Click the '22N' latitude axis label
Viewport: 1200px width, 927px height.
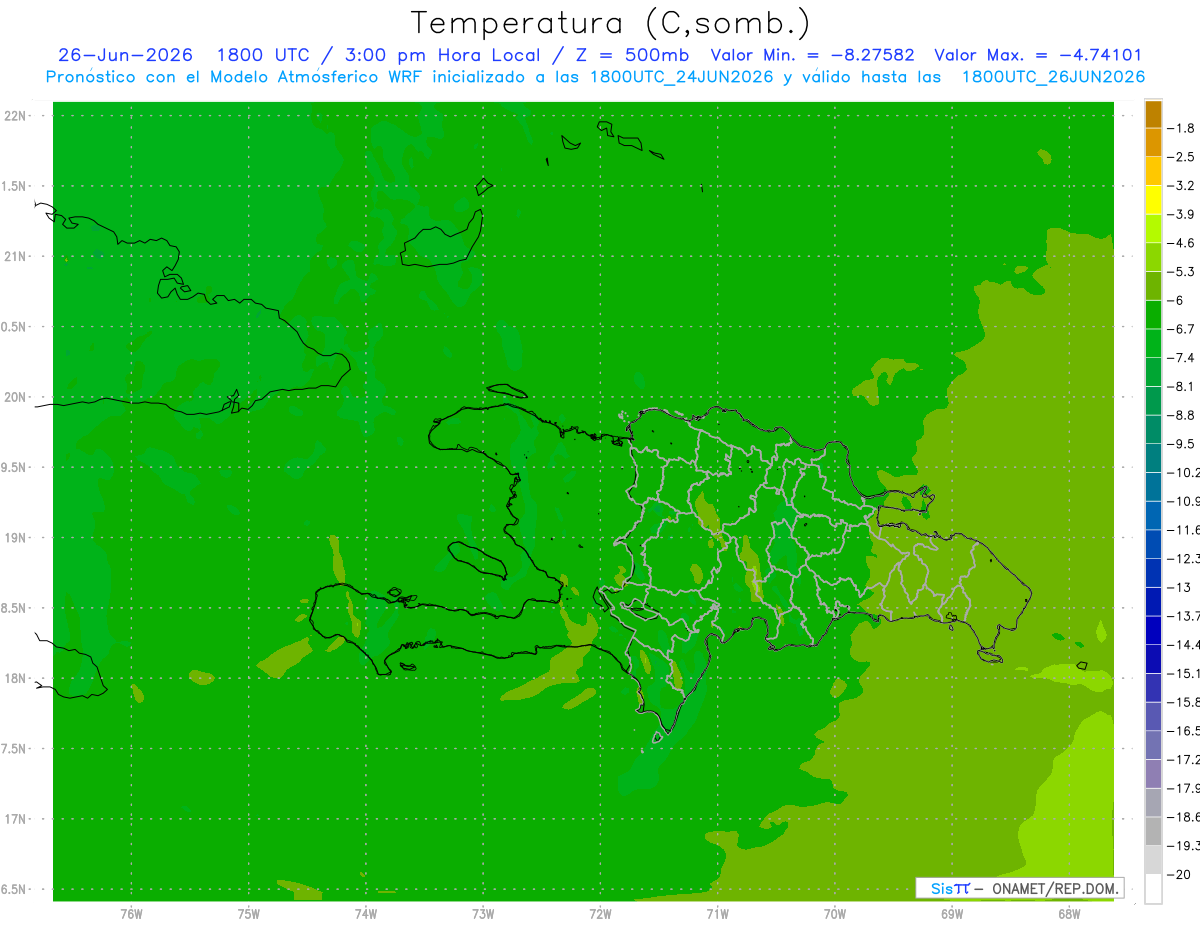click(x=15, y=116)
